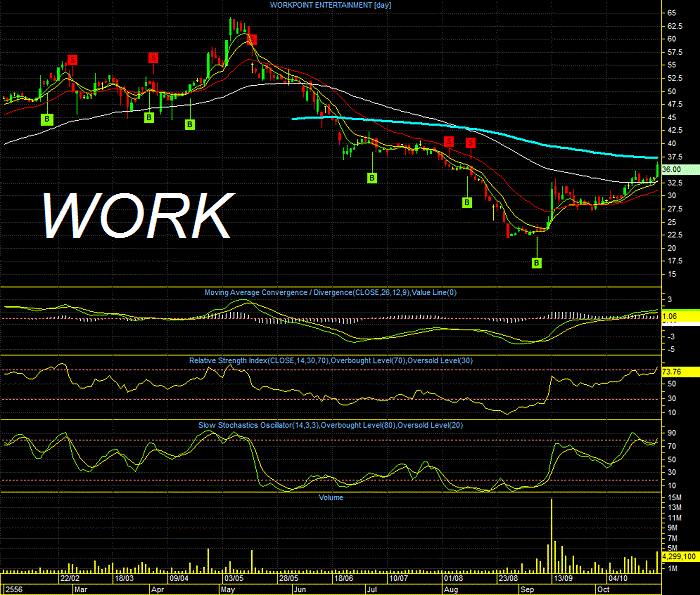
Task: Click the B buy marker in August
Action: (467, 202)
